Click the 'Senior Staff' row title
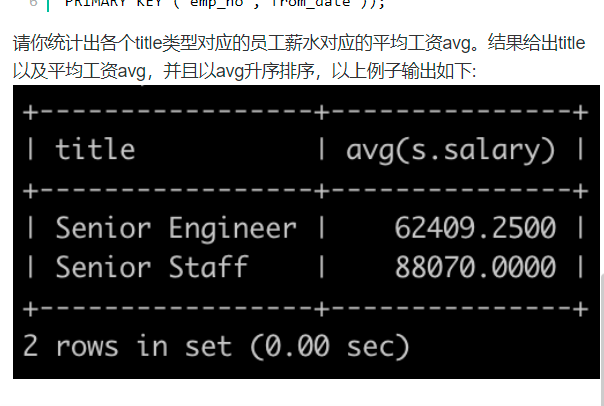This screenshot has width=604, height=406. tap(151, 267)
